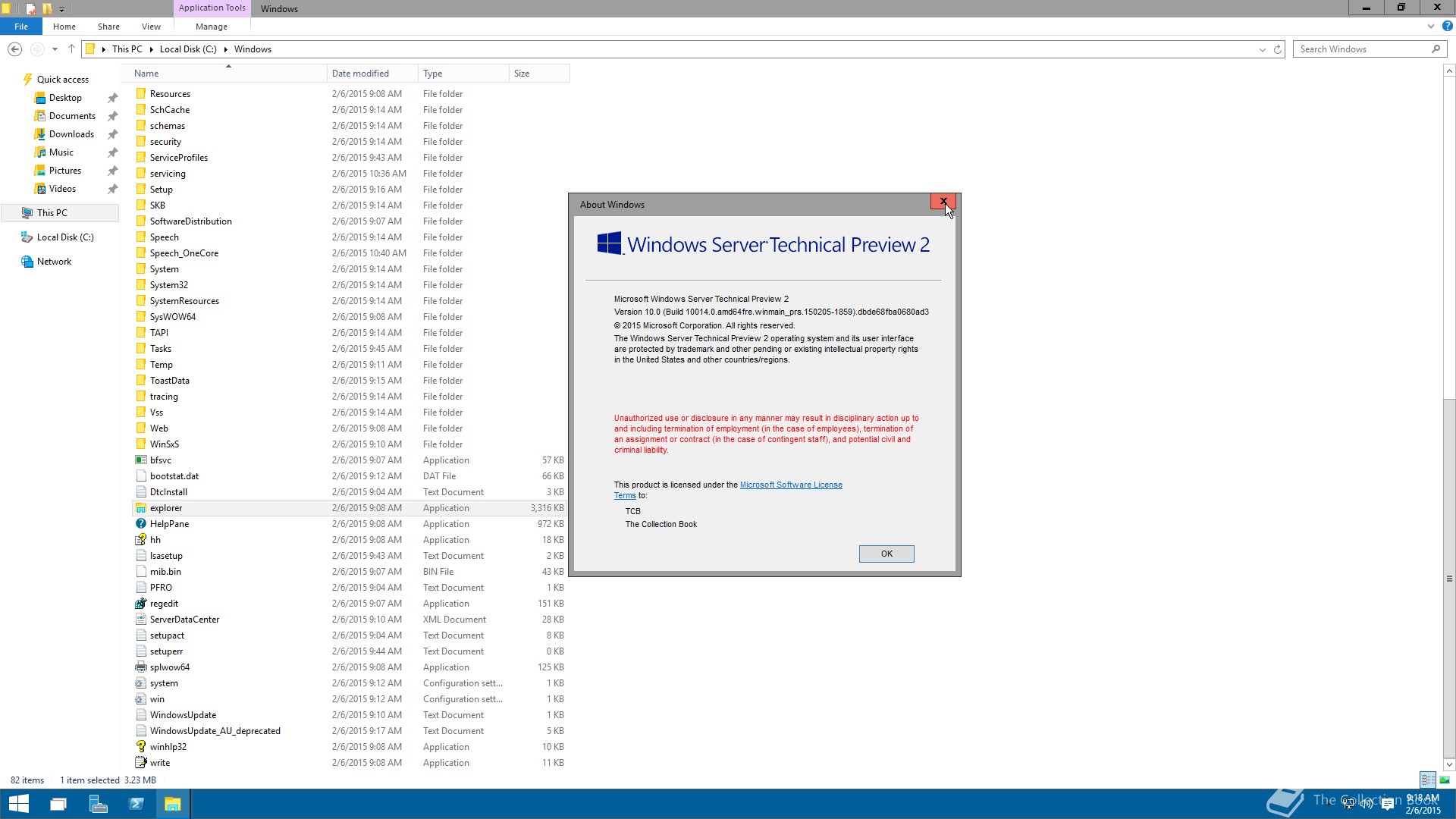
Task: Open the Start menu
Action: point(19,804)
